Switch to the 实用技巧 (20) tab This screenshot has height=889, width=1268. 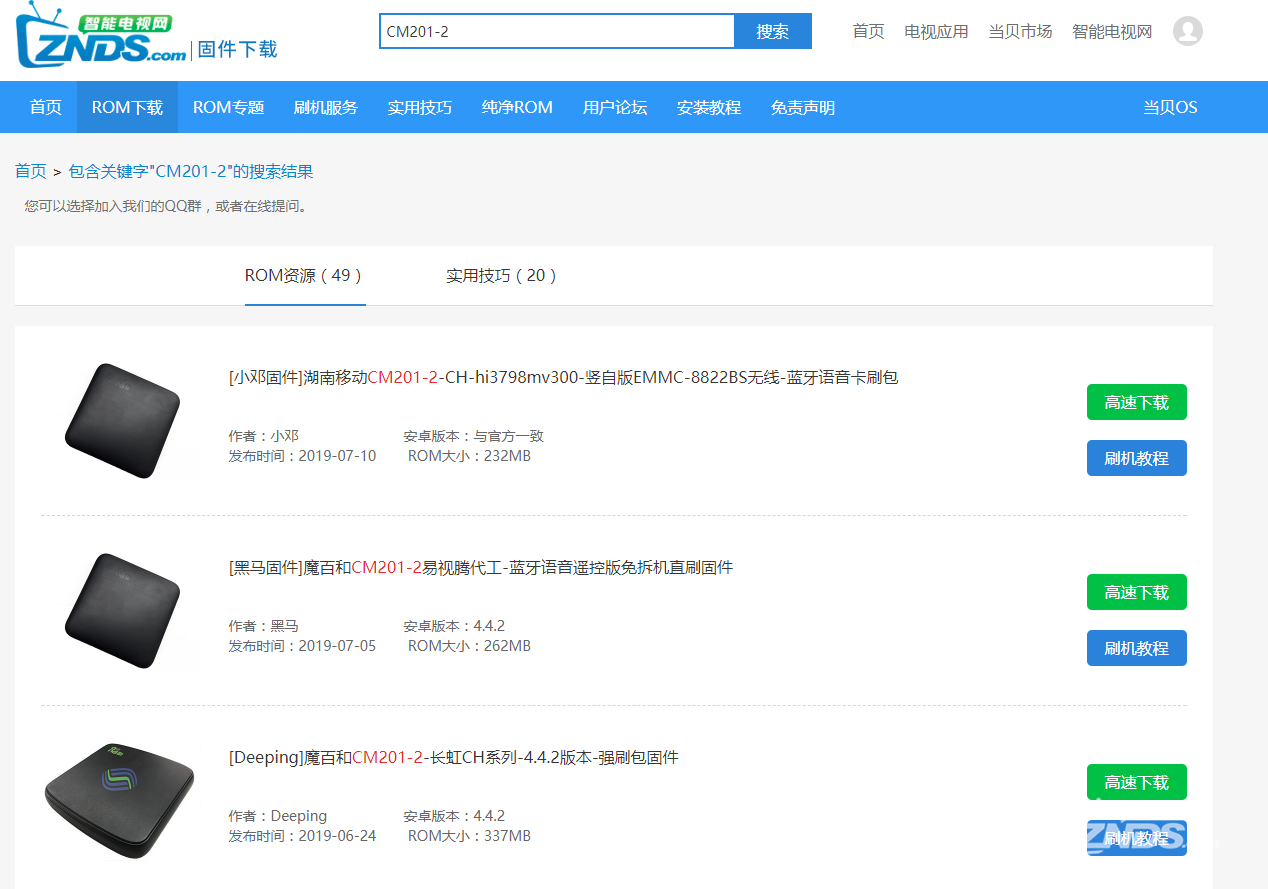(502, 275)
